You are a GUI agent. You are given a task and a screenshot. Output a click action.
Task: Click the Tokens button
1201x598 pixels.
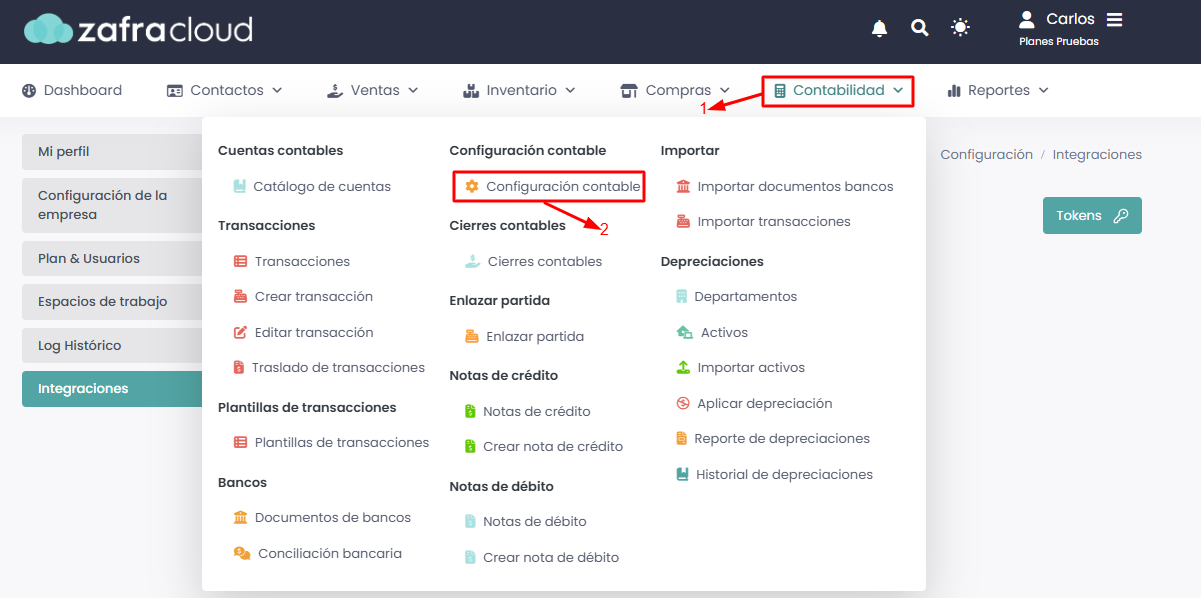(1092, 215)
